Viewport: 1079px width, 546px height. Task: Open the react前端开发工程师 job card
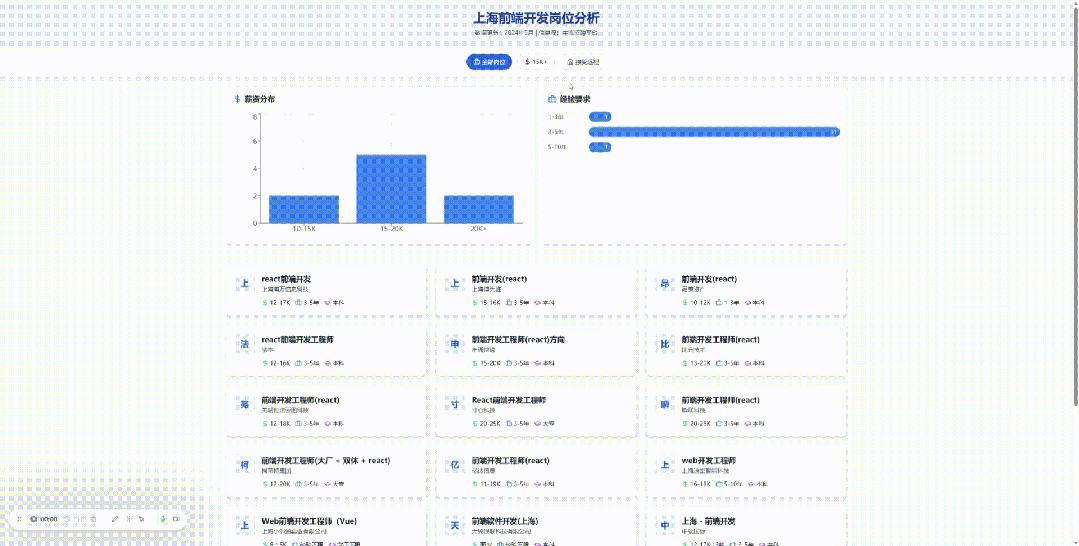327,351
